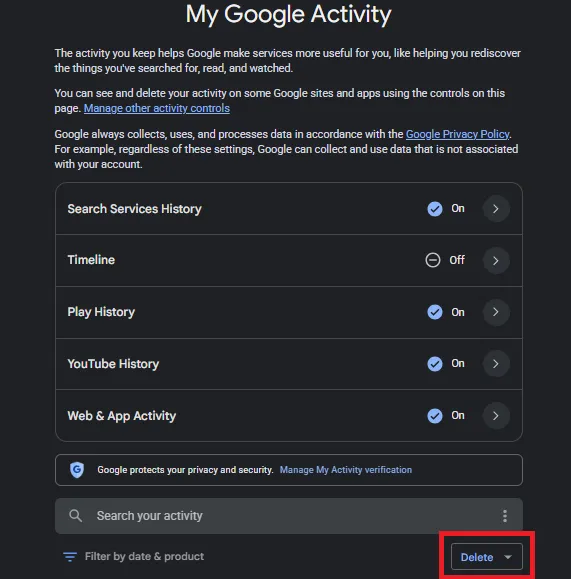Focus the Search your activity field
Viewport: 571px width, 579px height.
[x=289, y=516]
